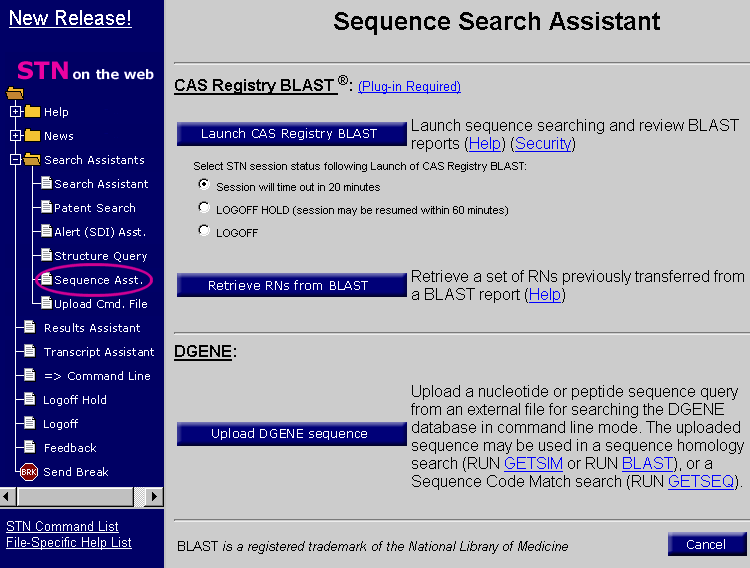The height and width of the screenshot is (568, 750).
Task: Click Upload DGENE sequence button
Action: click(x=291, y=434)
